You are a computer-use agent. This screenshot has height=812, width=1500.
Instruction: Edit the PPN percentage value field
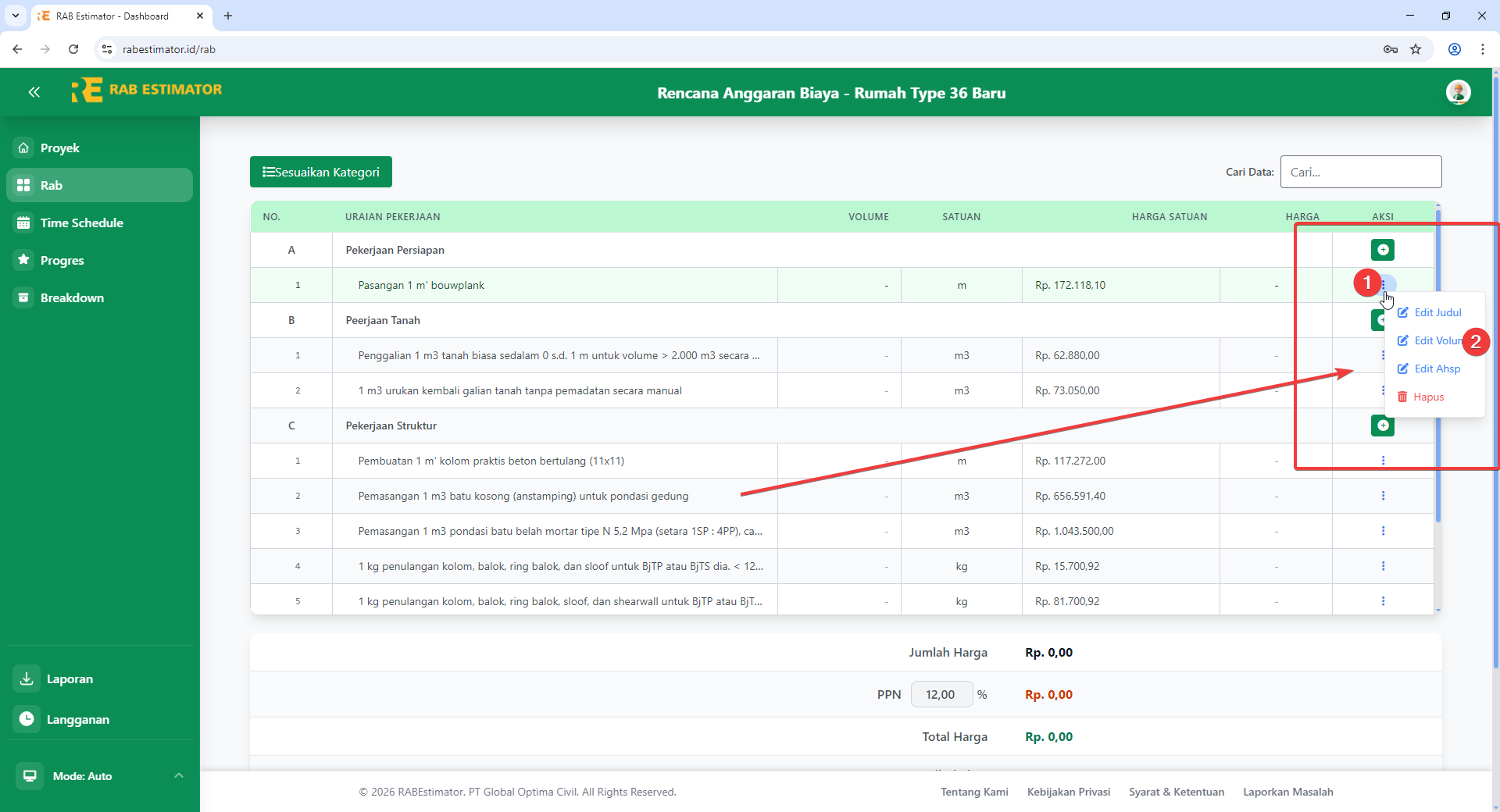pyautogui.click(x=941, y=694)
